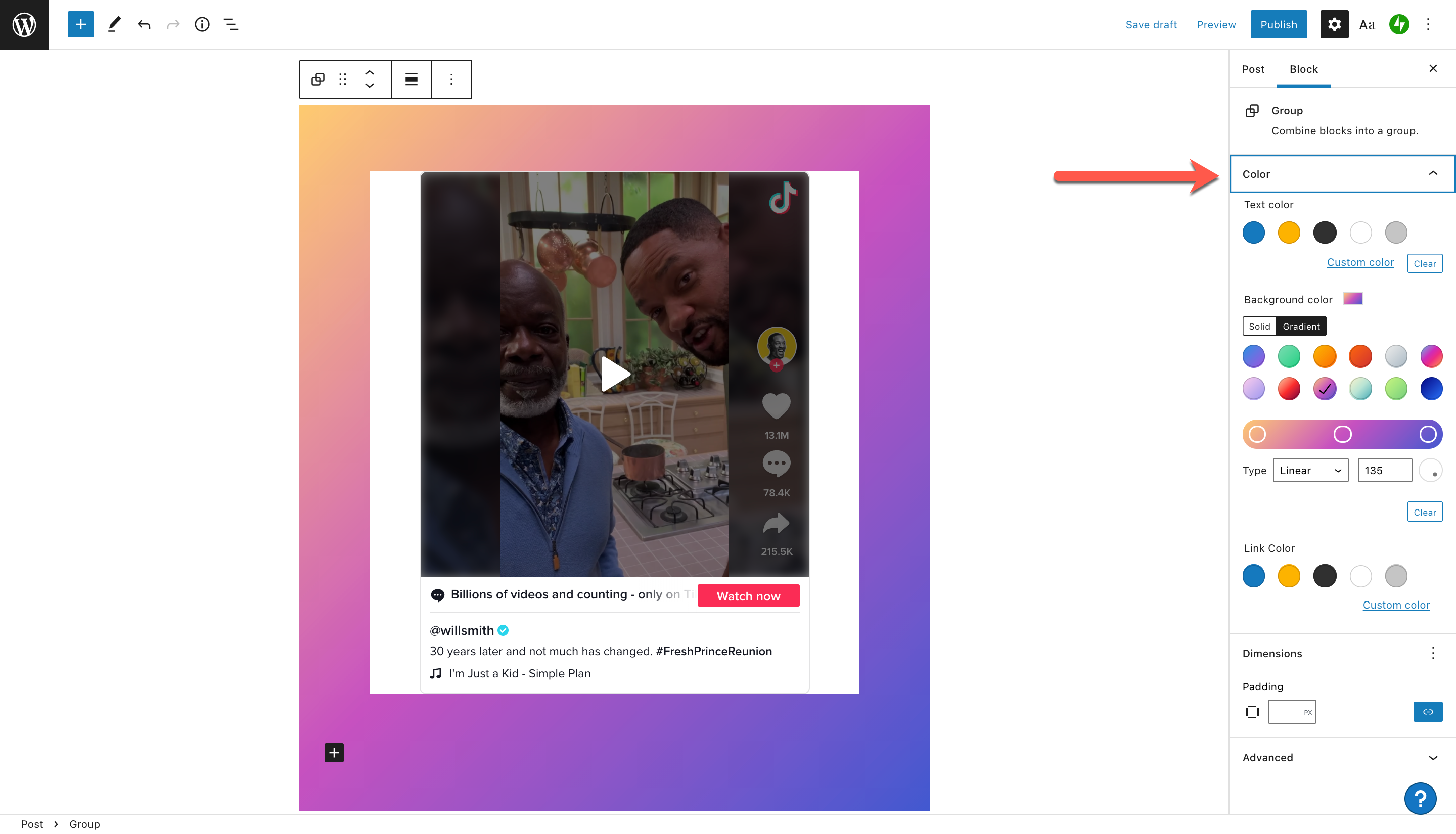The height and width of the screenshot is (834, 1456).
Task: Open the List View outline
Action: [231, 24]
